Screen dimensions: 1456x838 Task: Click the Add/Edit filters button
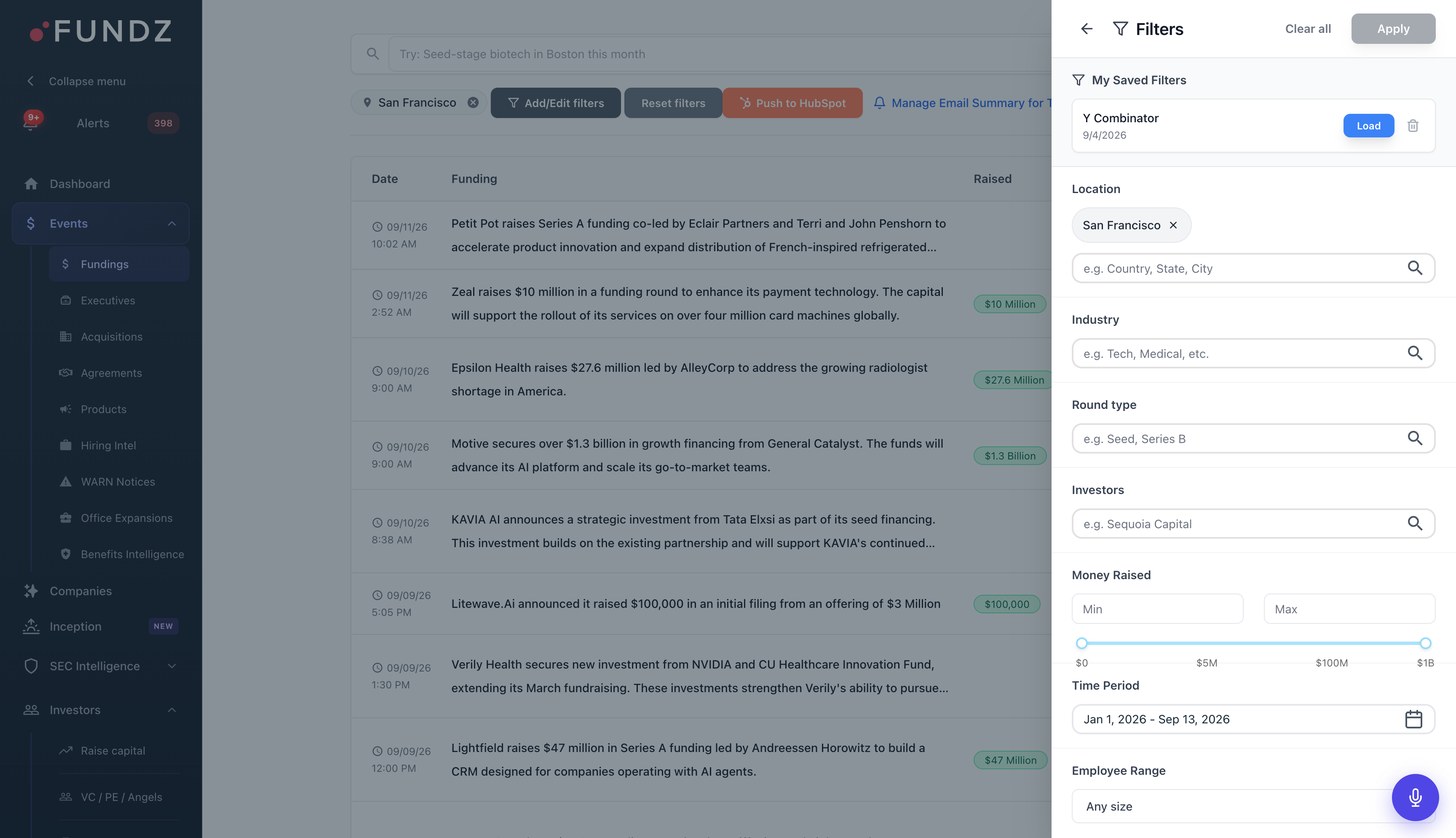555,103
